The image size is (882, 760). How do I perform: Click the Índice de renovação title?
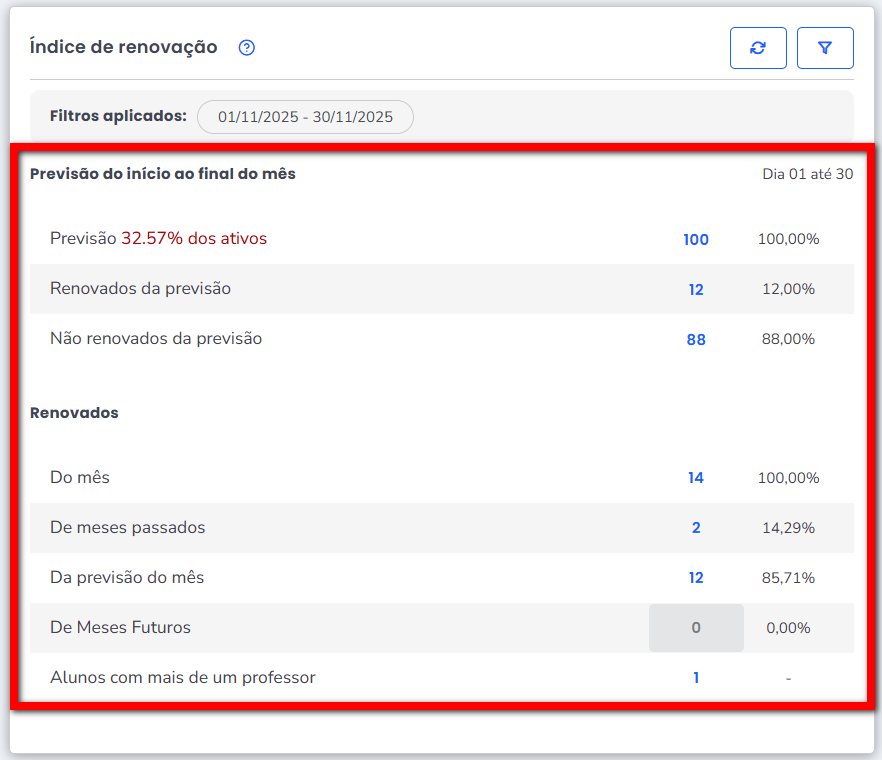click(x=123, y=47)
